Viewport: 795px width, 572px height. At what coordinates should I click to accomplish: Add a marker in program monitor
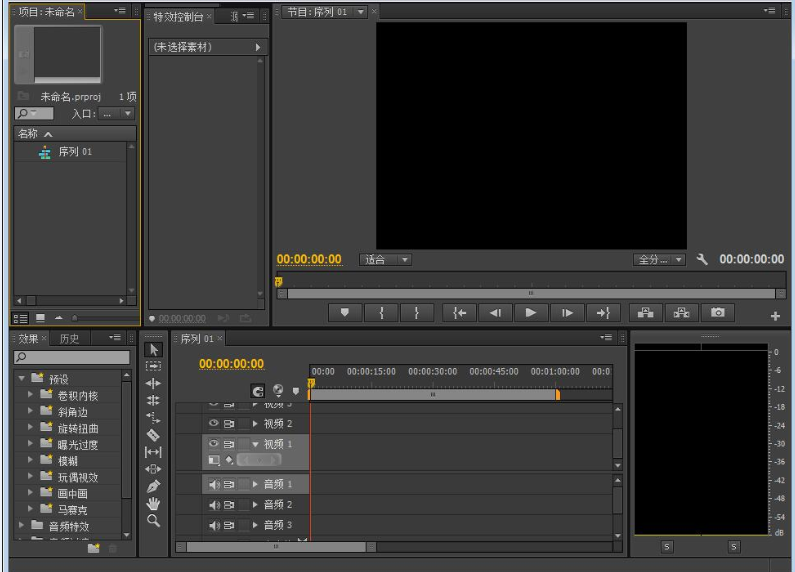[x=345, y=313]
